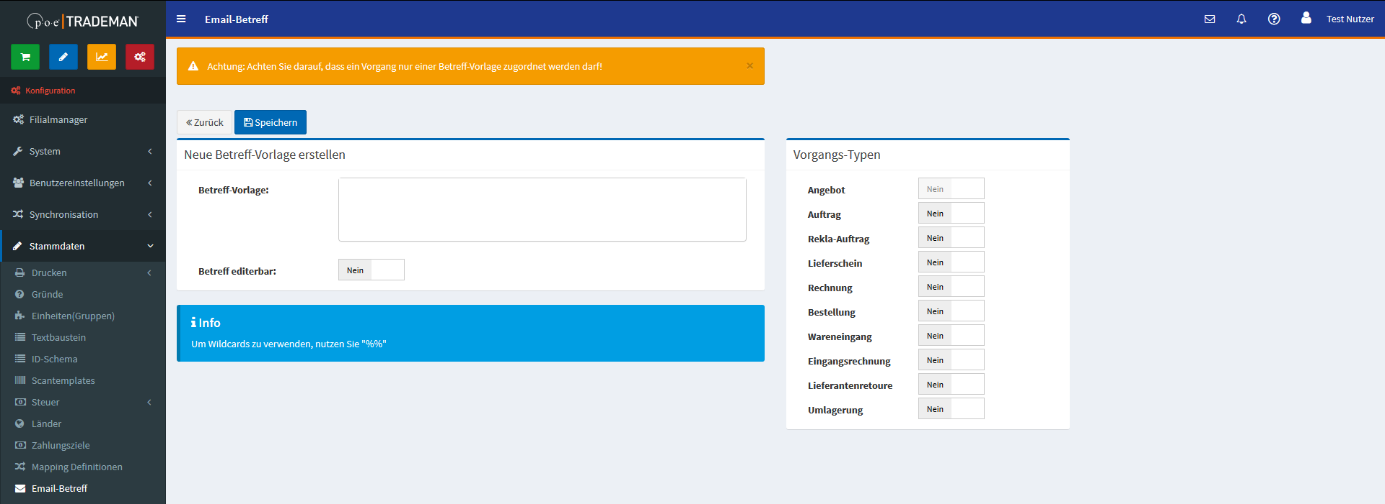Open Textbaustein in the sidebar
This screenshot has width=1385, height=504.
coord(58,338)
